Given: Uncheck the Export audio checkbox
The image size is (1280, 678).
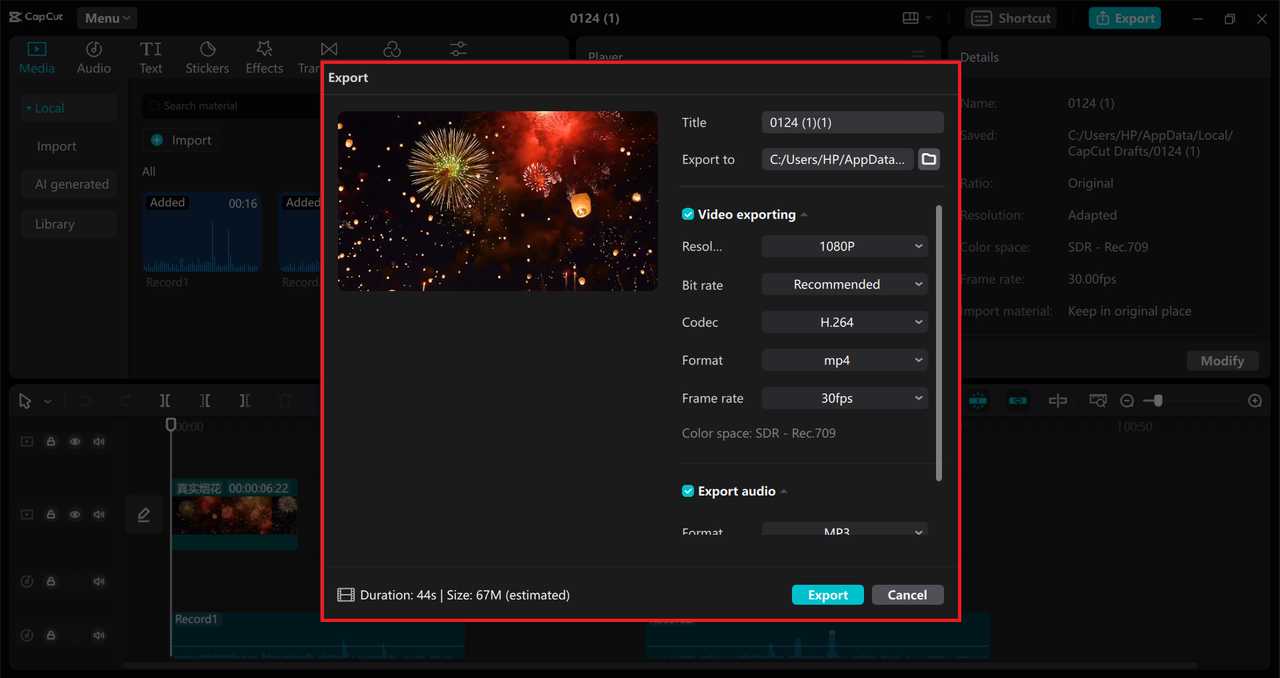Looking at the screenshot, I should 688,491.
